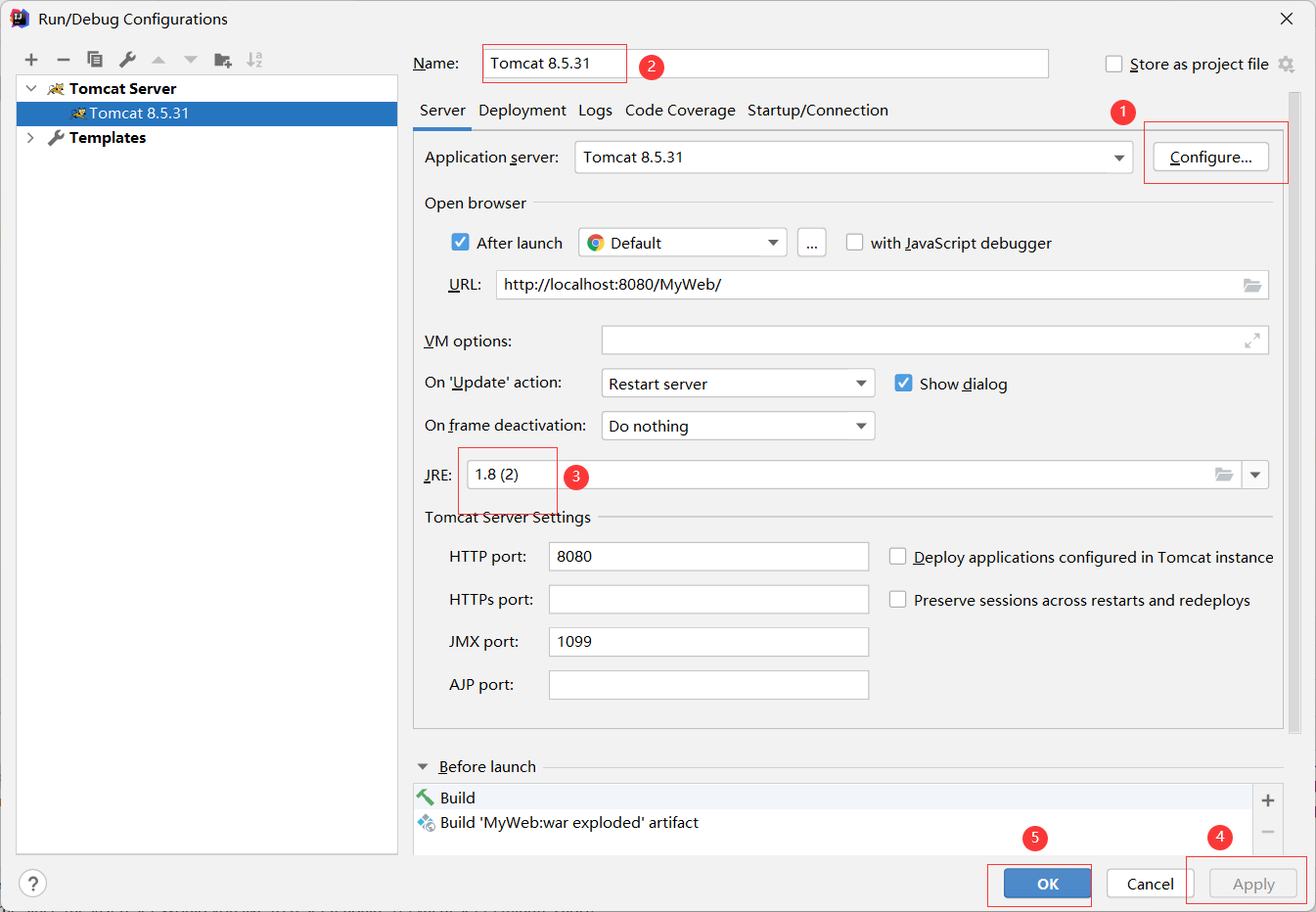The image size is (1316, 912).
Task: Click the browser ellipsis button
Action: (812, 243)
